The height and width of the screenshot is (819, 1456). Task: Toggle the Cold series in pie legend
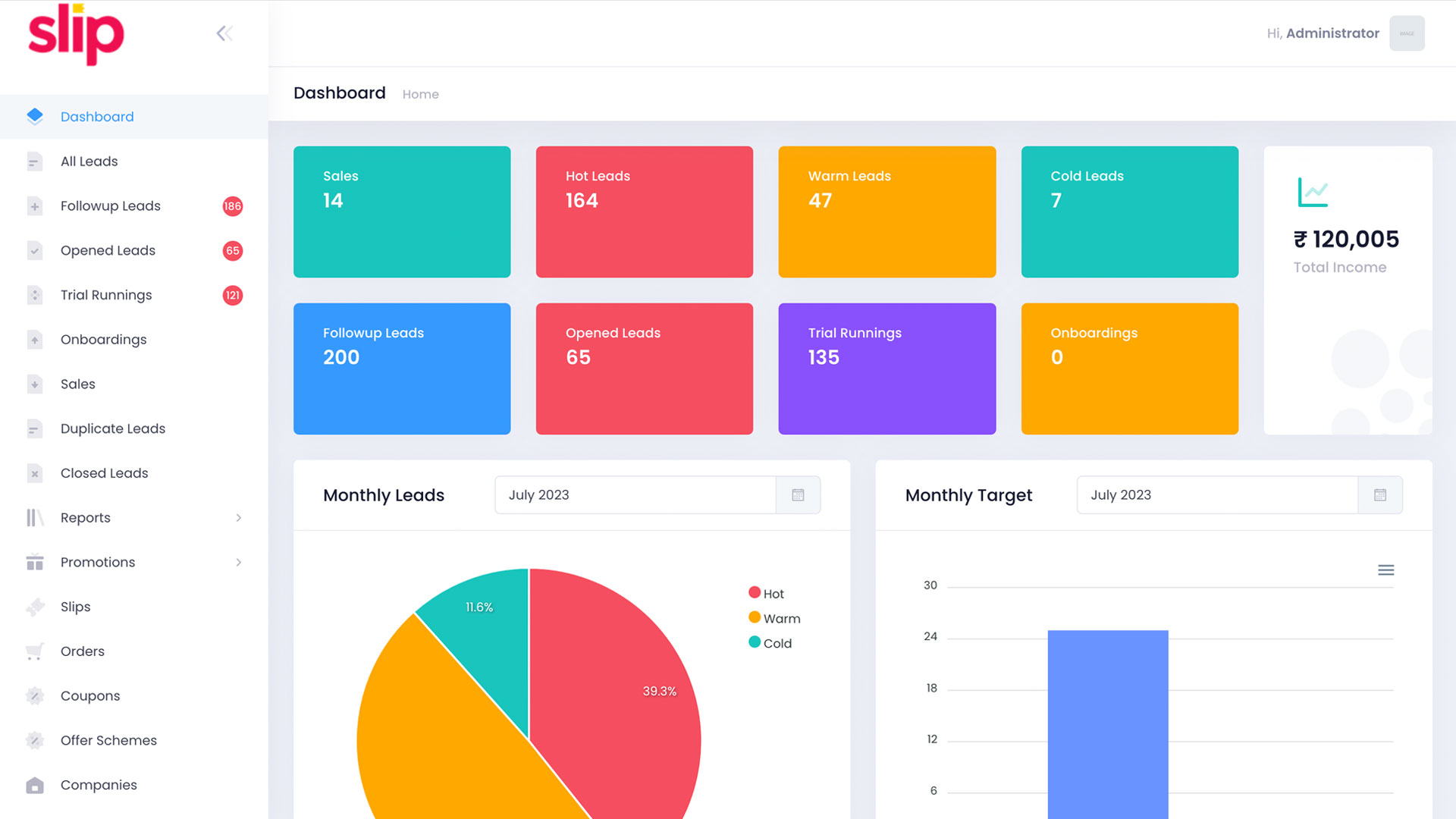point(770,643)
